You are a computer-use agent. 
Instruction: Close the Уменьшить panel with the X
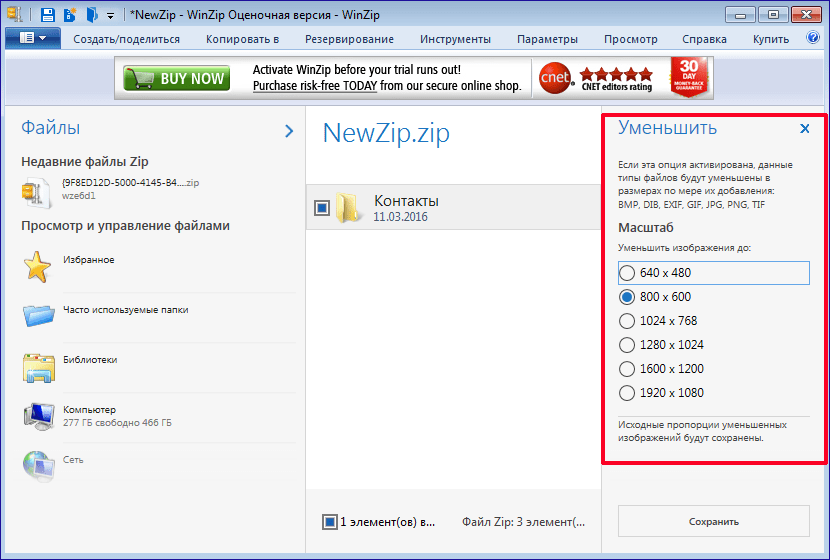805,129
